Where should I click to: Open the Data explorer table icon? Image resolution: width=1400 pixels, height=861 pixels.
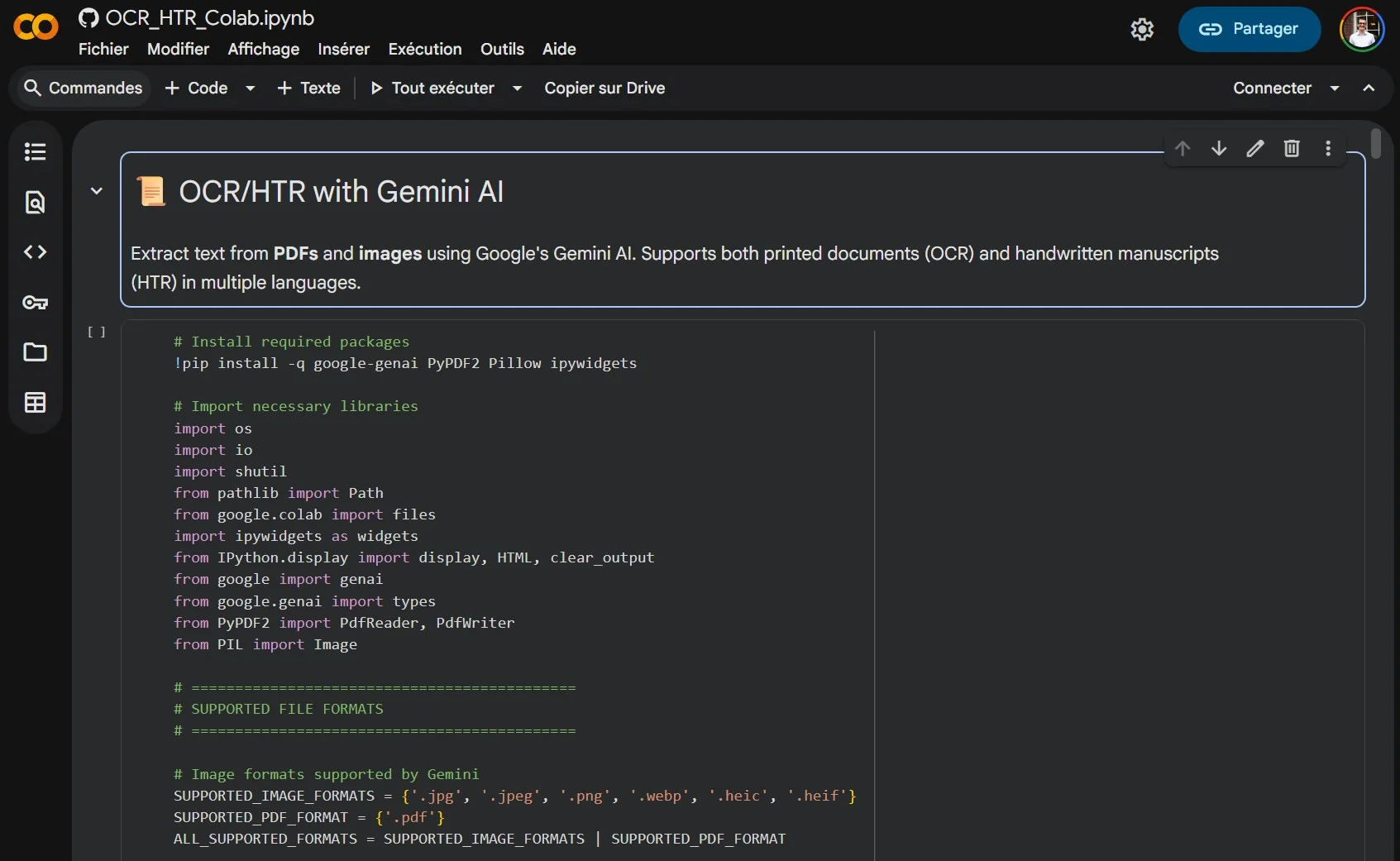point(35,403)
